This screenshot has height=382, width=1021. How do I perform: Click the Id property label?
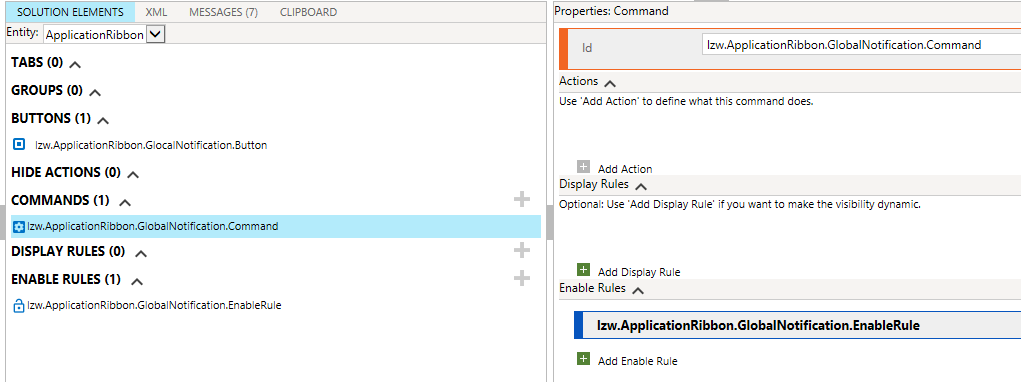pos(587,48)
